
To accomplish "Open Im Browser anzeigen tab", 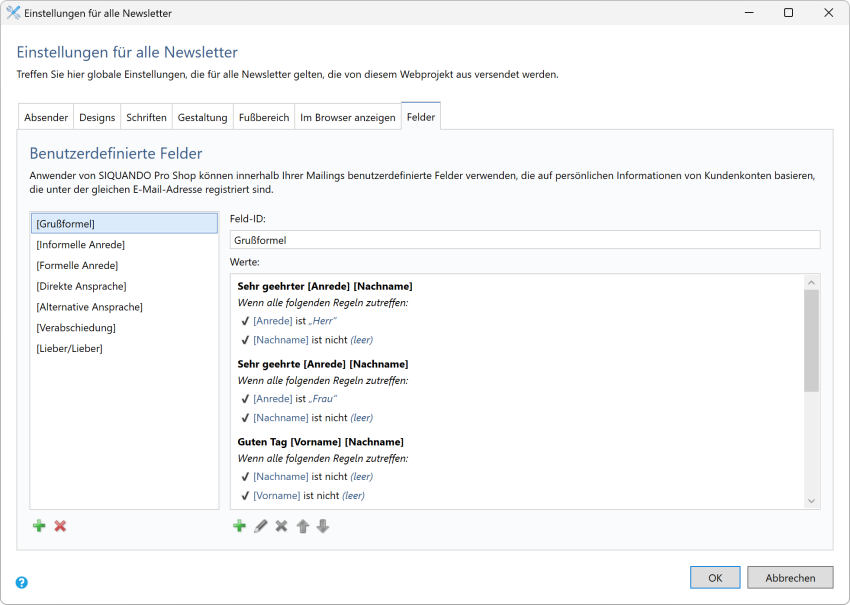I will (x=347, y=118).
